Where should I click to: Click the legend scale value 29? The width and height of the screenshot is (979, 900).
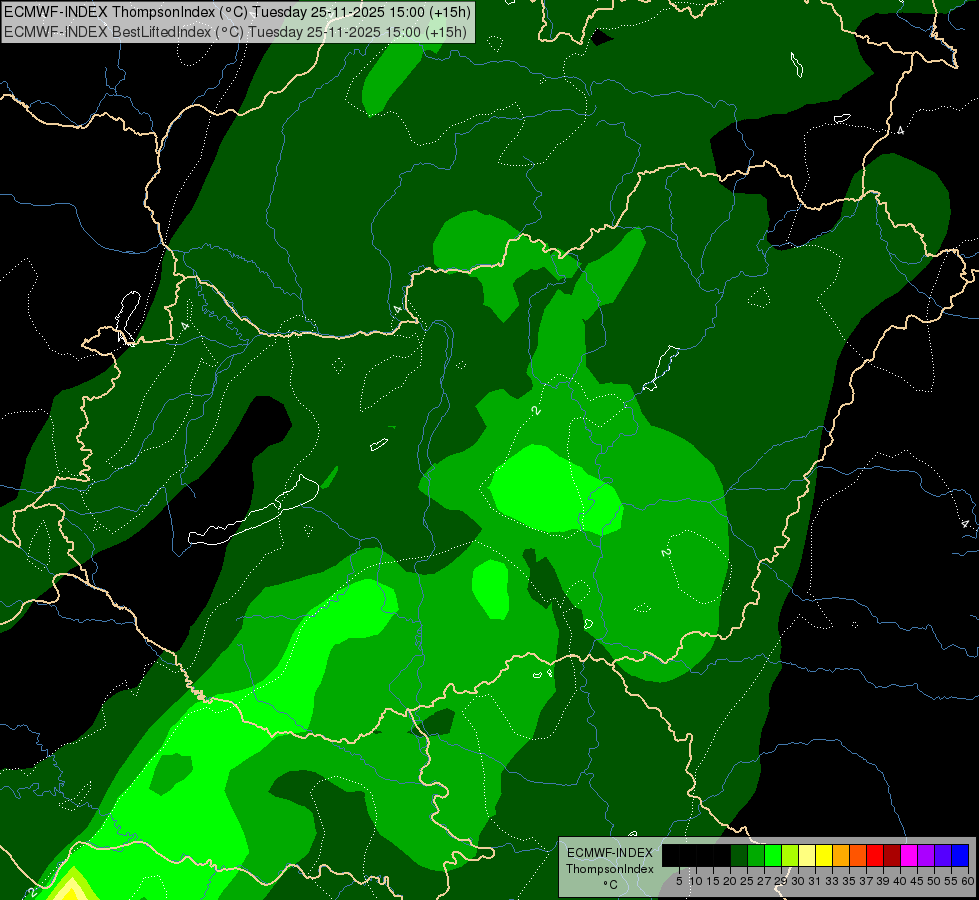click(782, 881)
